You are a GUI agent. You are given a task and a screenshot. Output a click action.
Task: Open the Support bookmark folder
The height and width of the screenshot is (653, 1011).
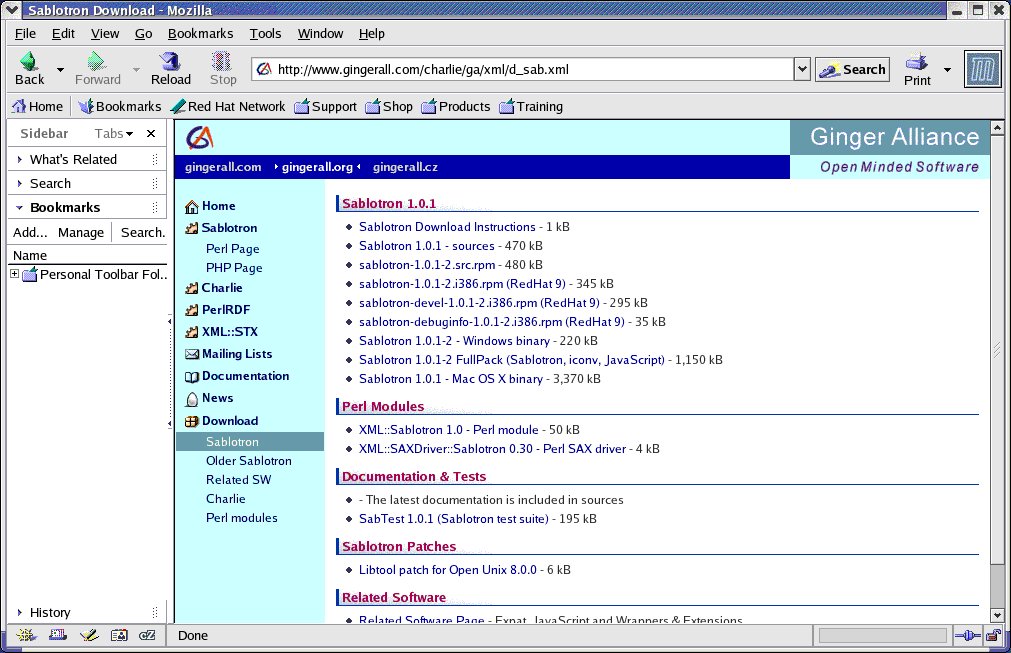(x=326, y=106)
